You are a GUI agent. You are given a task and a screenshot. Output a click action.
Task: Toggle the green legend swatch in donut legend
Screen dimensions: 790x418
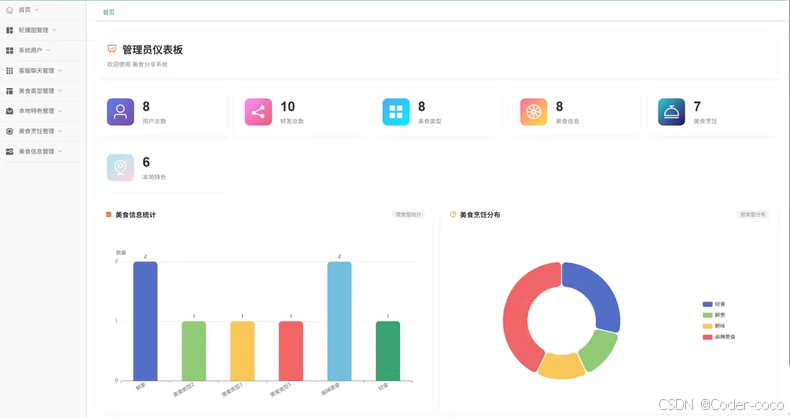[707, 315]
